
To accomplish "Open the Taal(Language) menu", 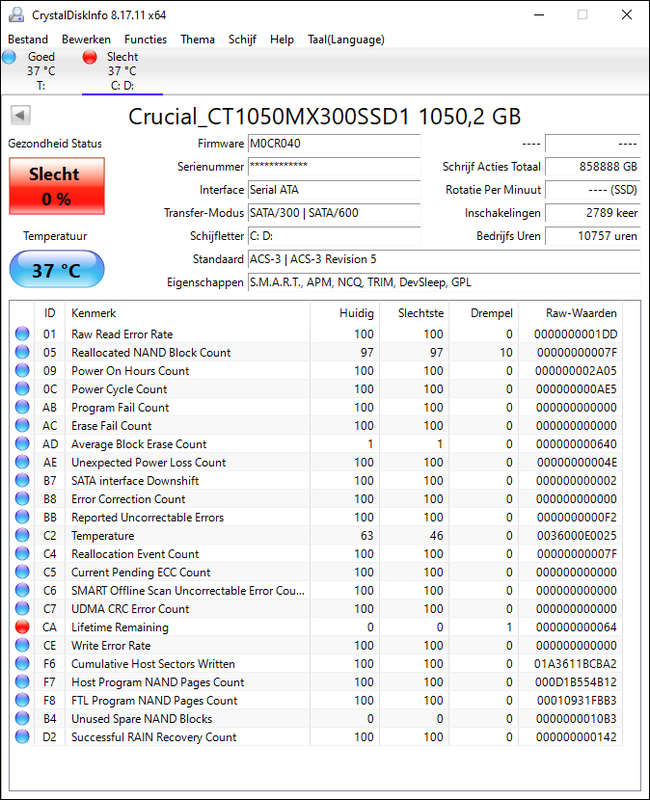I will tap(346, 39).
